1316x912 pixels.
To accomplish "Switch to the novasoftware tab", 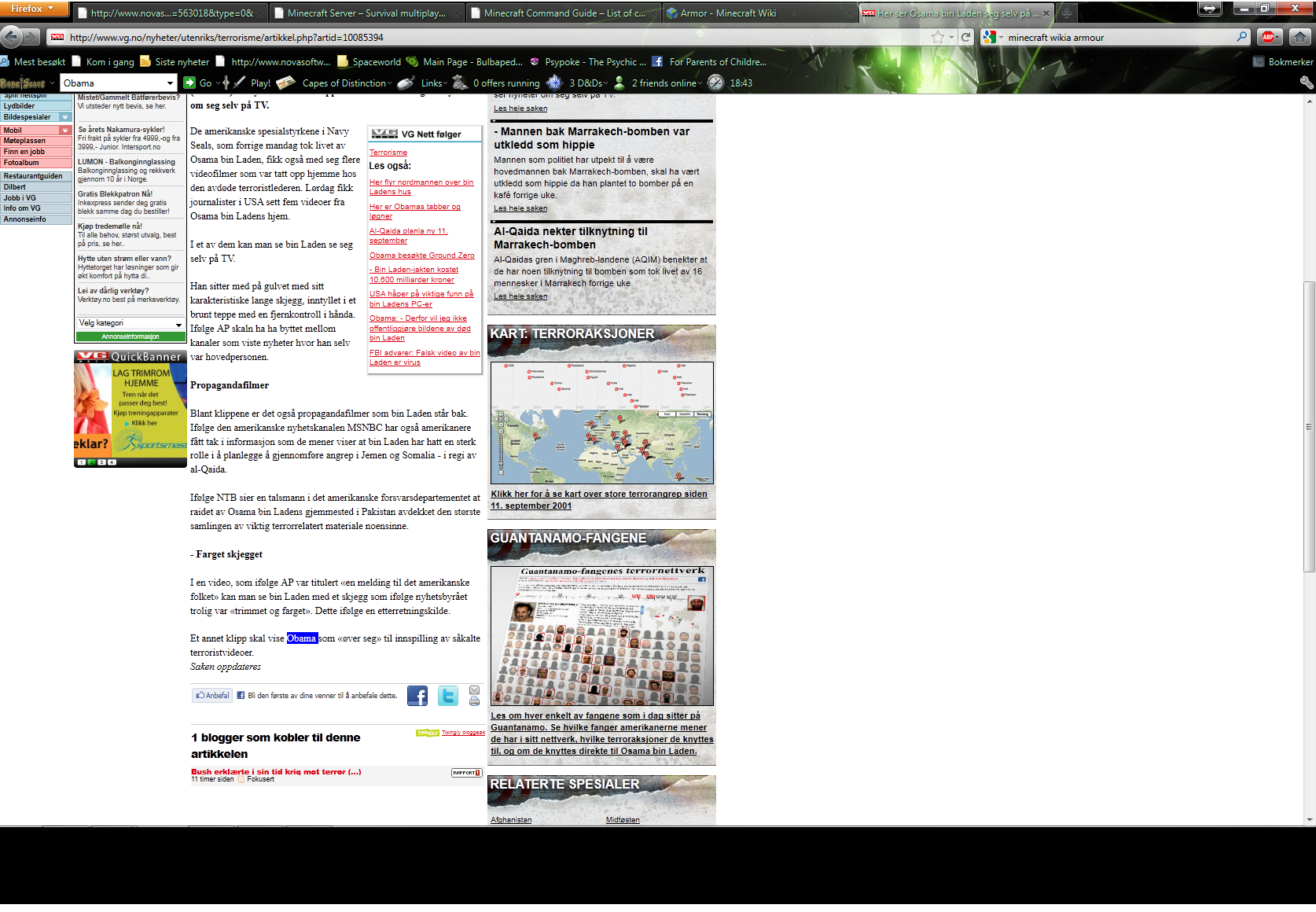I will 171,13.
